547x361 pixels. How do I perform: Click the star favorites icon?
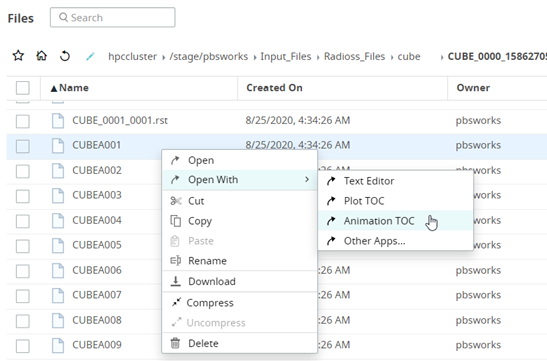[18, 56]
